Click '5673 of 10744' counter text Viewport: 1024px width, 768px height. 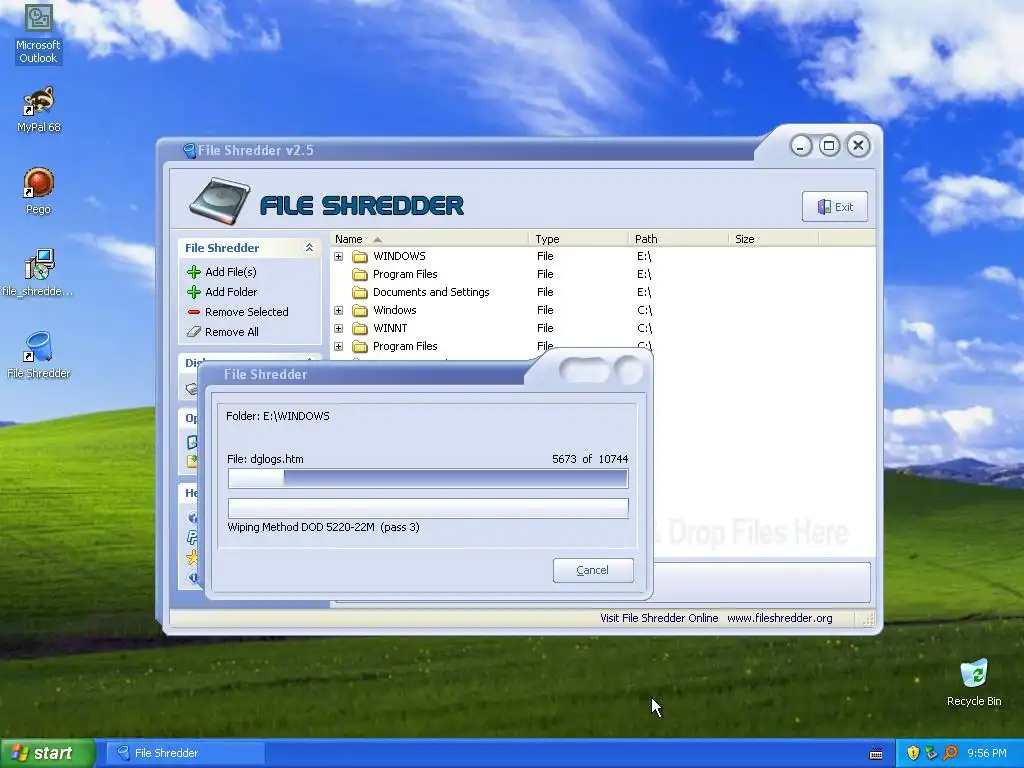pos(590,459)
